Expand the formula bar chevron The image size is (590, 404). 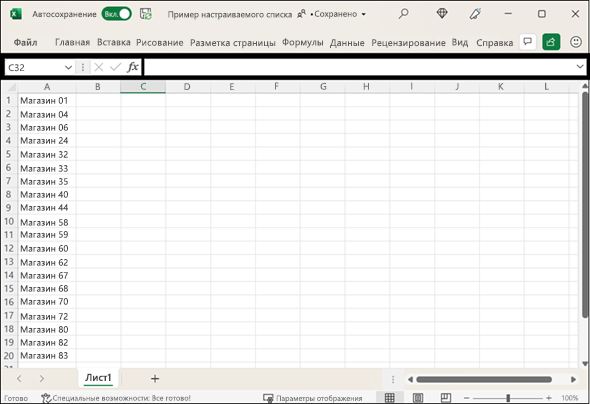(x=579, y=67)
